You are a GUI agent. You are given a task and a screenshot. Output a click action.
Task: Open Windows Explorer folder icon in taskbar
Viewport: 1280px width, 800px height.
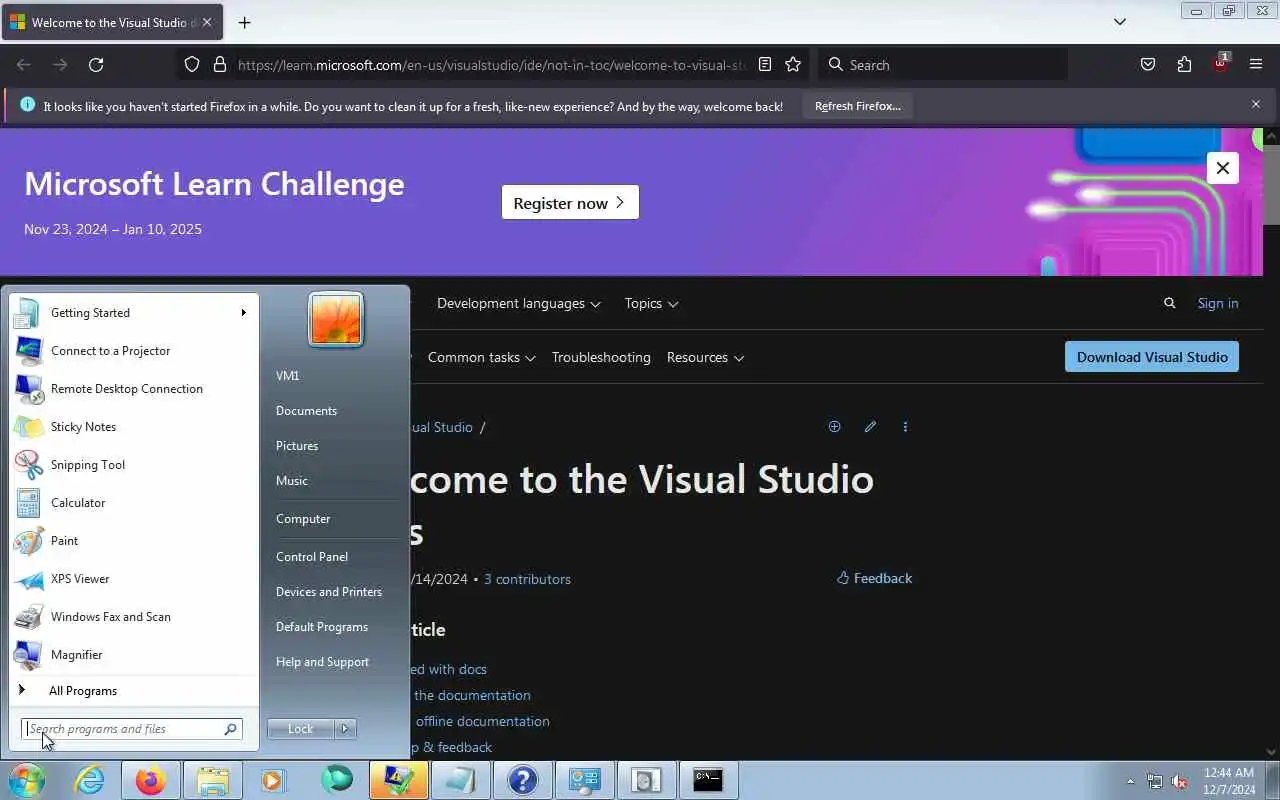(213, 780)
